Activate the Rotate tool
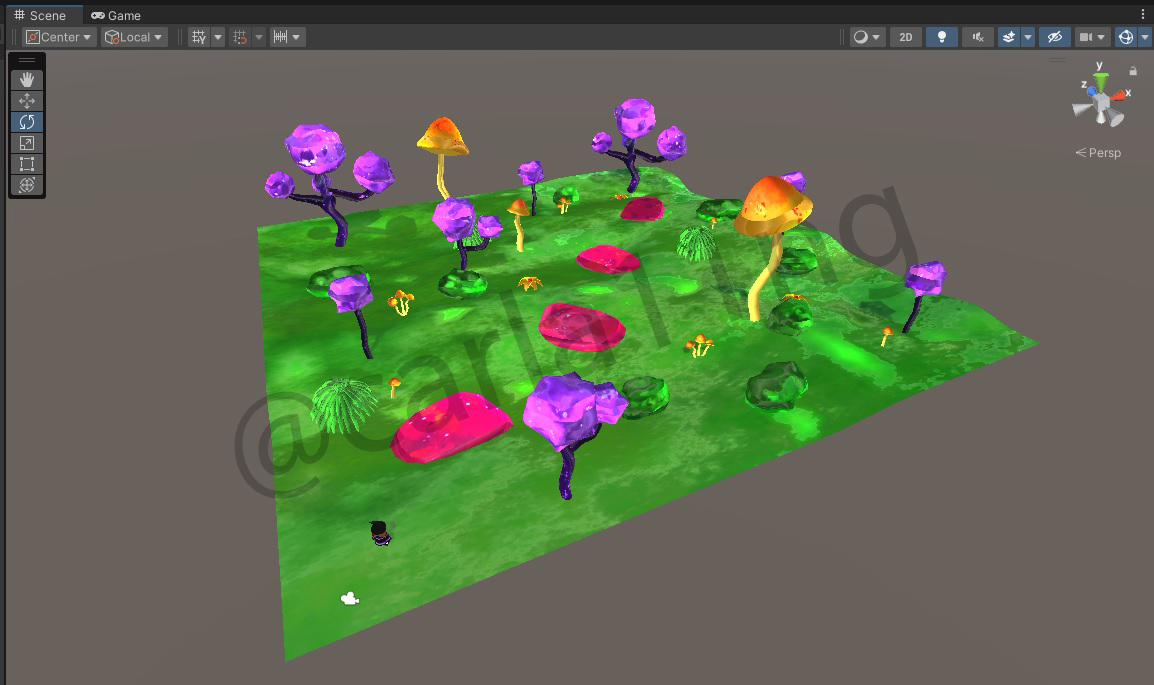The image size is (1154, 685). (x=27, y=122)
